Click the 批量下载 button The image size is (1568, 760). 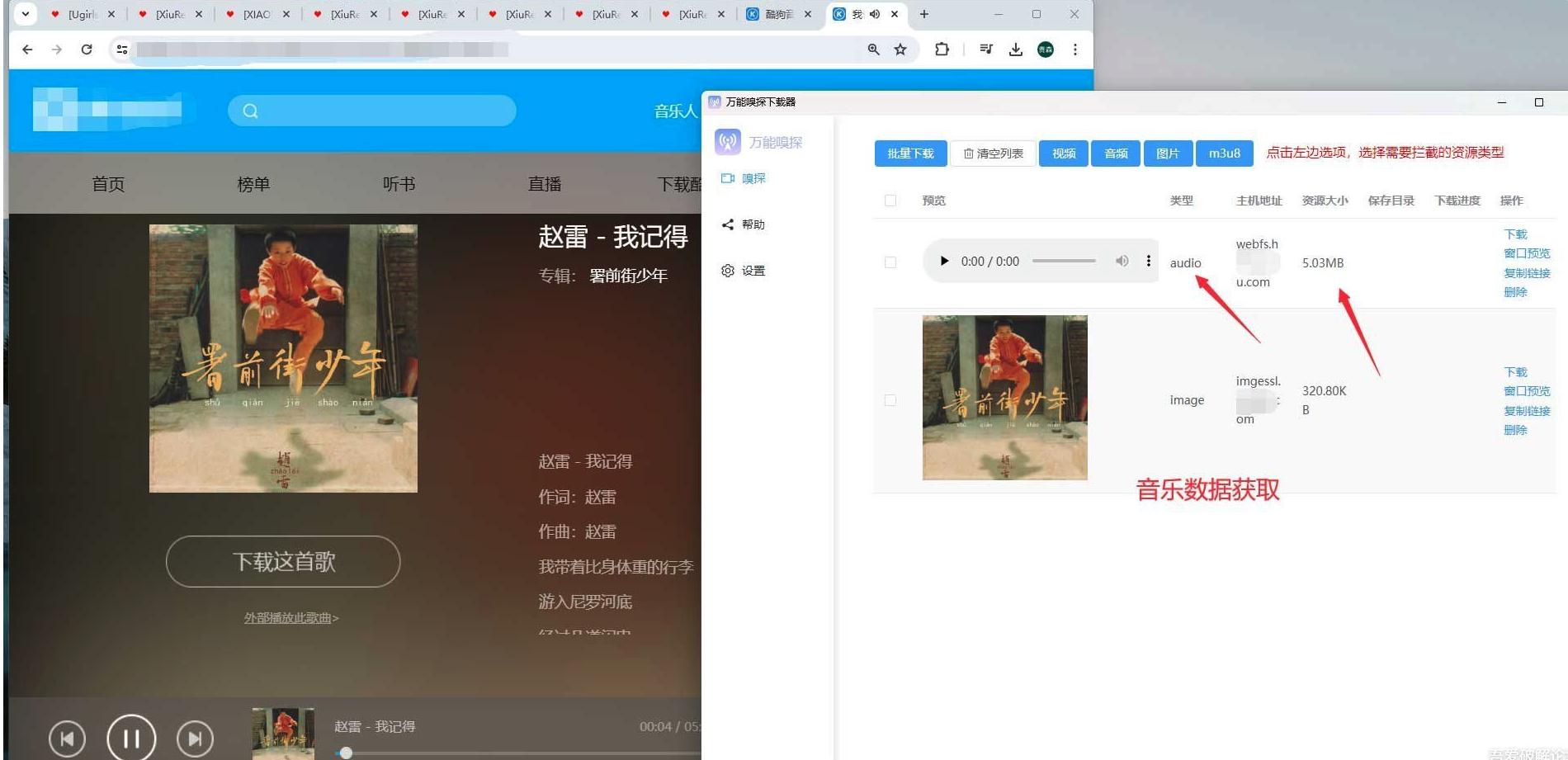pos(910,153)
